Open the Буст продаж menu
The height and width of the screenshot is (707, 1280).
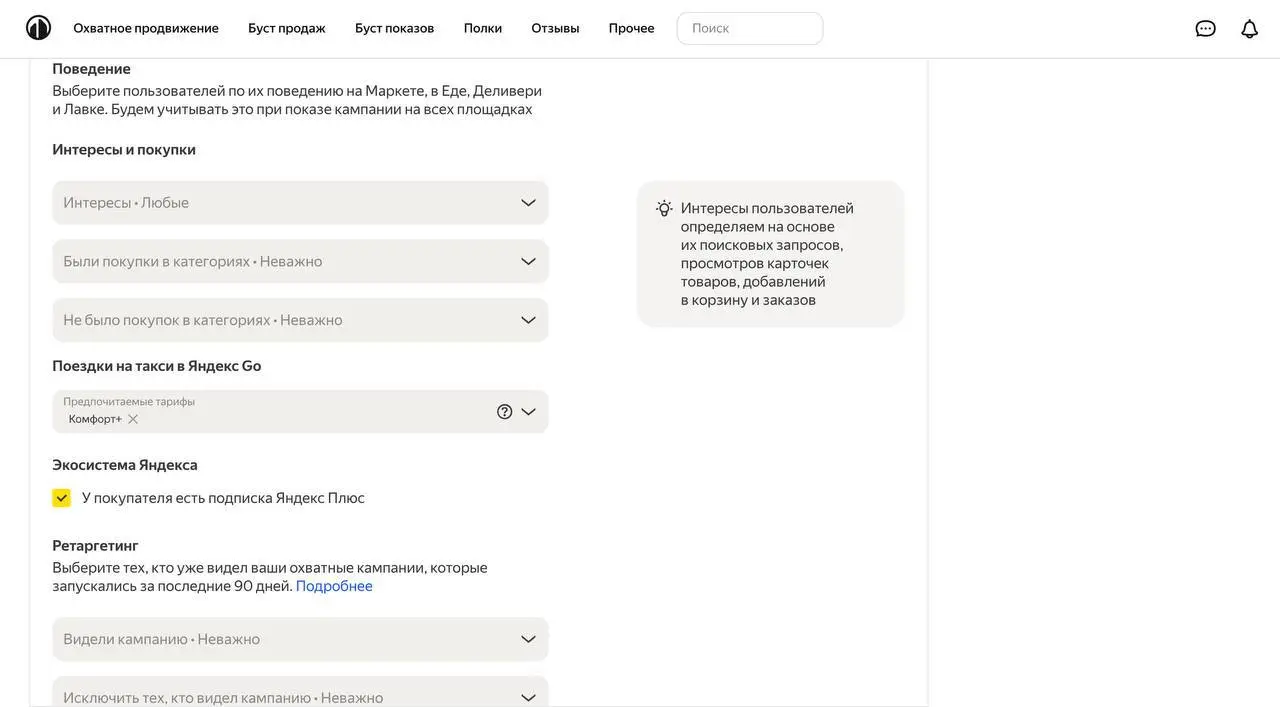pyautogui.click(x=287, y=28)
